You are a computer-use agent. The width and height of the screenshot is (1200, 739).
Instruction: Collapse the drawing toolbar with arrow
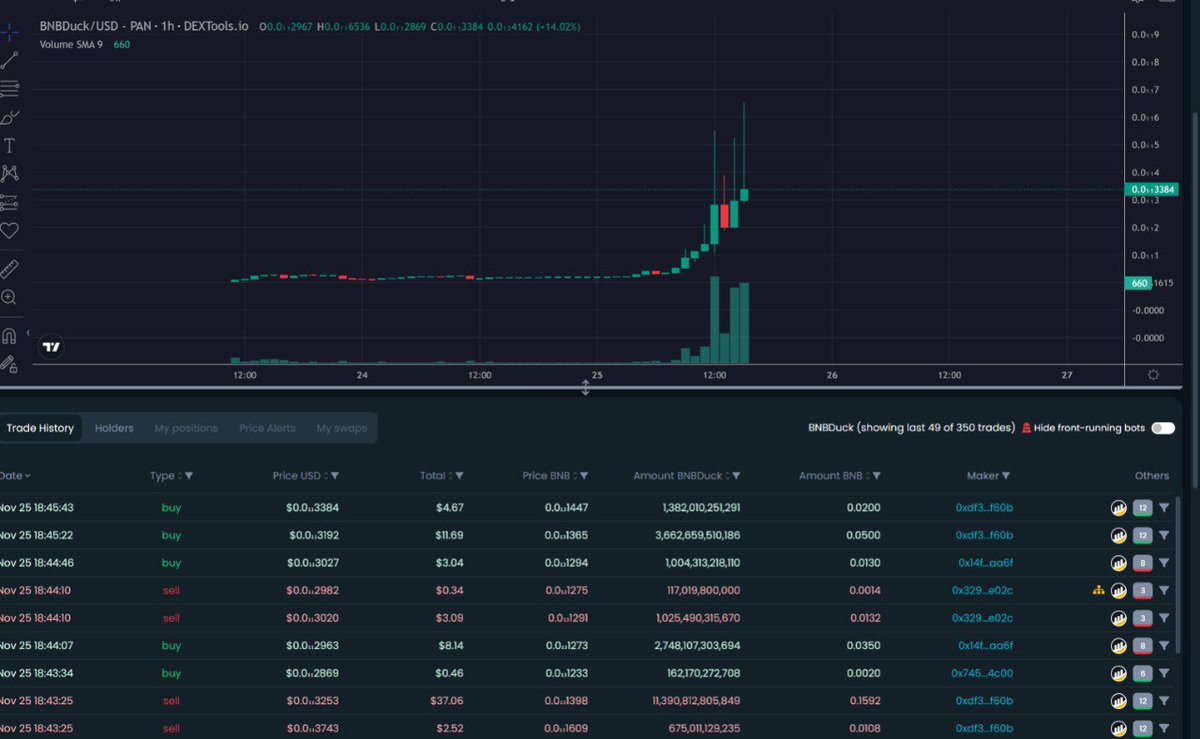point(28,332)
